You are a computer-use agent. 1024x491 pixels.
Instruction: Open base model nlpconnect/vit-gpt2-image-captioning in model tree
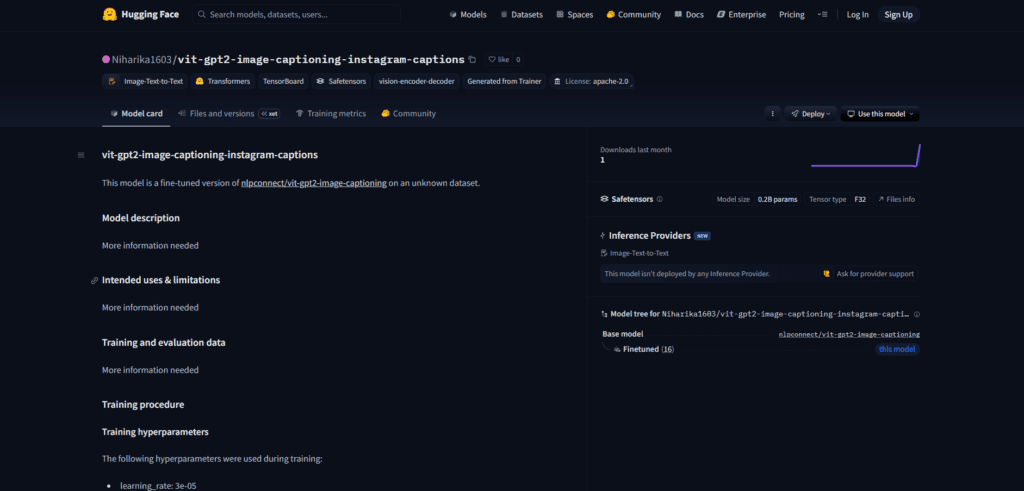click(x=849, y=334)
